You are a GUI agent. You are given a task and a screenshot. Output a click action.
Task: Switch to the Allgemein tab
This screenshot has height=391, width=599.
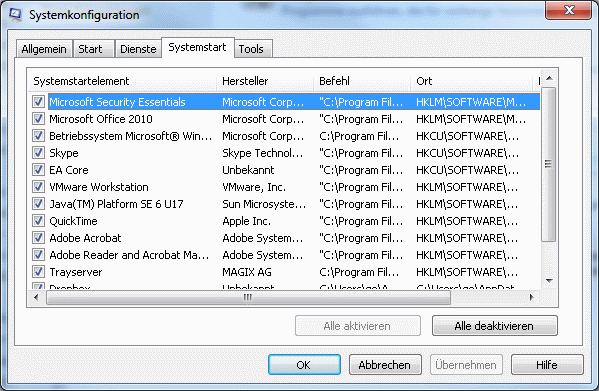(44, 49)
